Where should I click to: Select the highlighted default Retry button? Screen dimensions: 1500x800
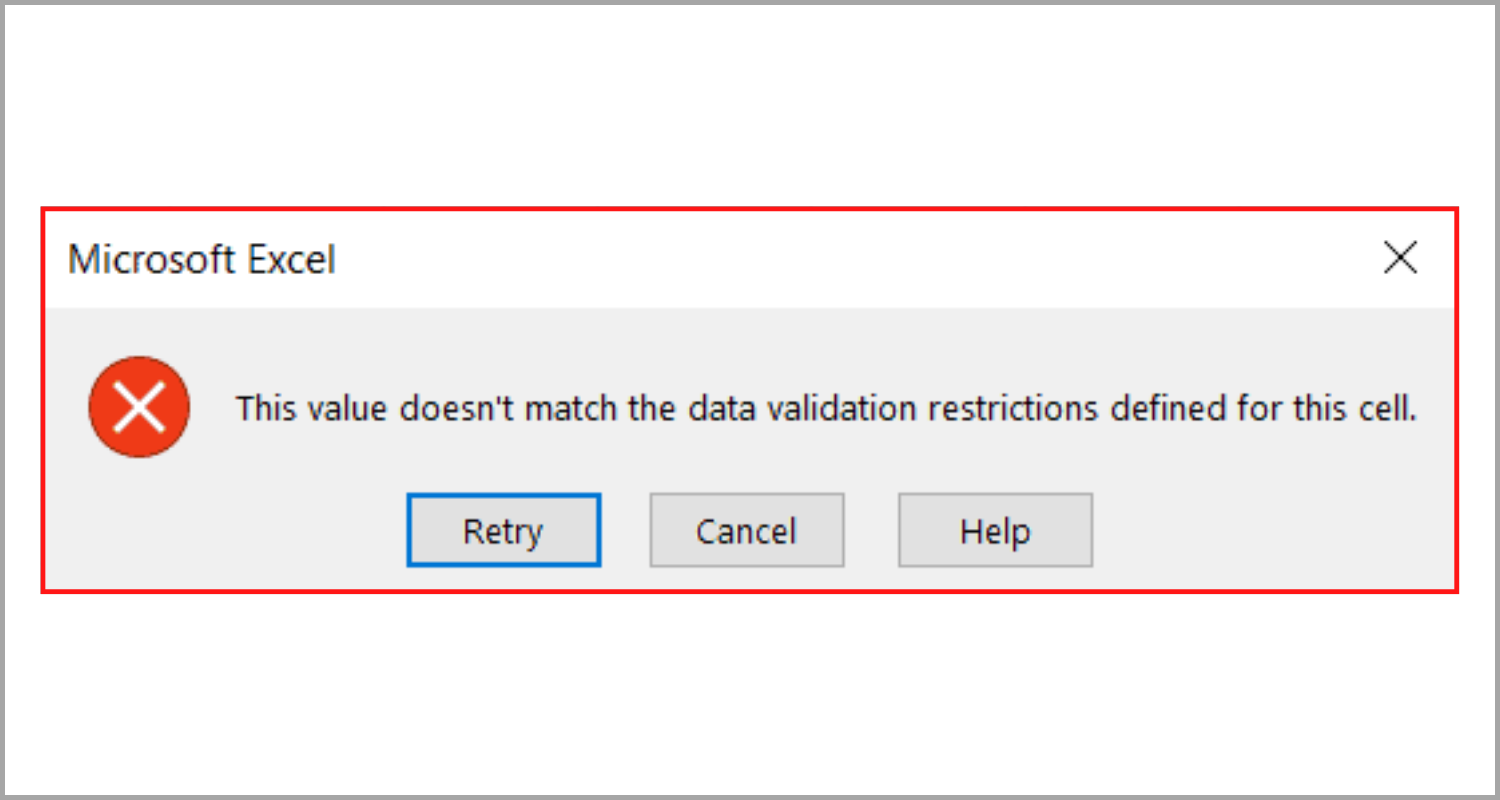pyautogui.click(x=503, y=530)
